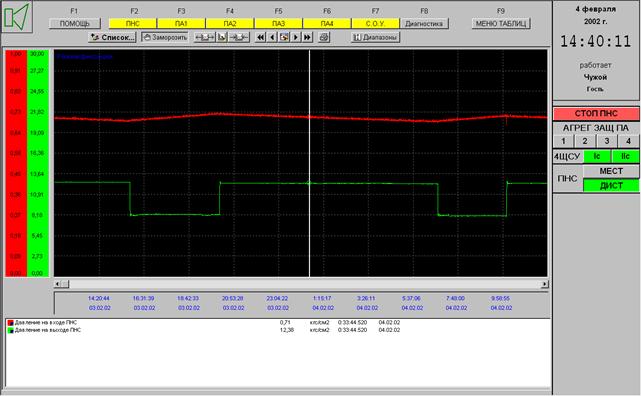This screenshot has width=641, height=396.
Task: Click the compress time scale icon
Action: click(239, 37)
